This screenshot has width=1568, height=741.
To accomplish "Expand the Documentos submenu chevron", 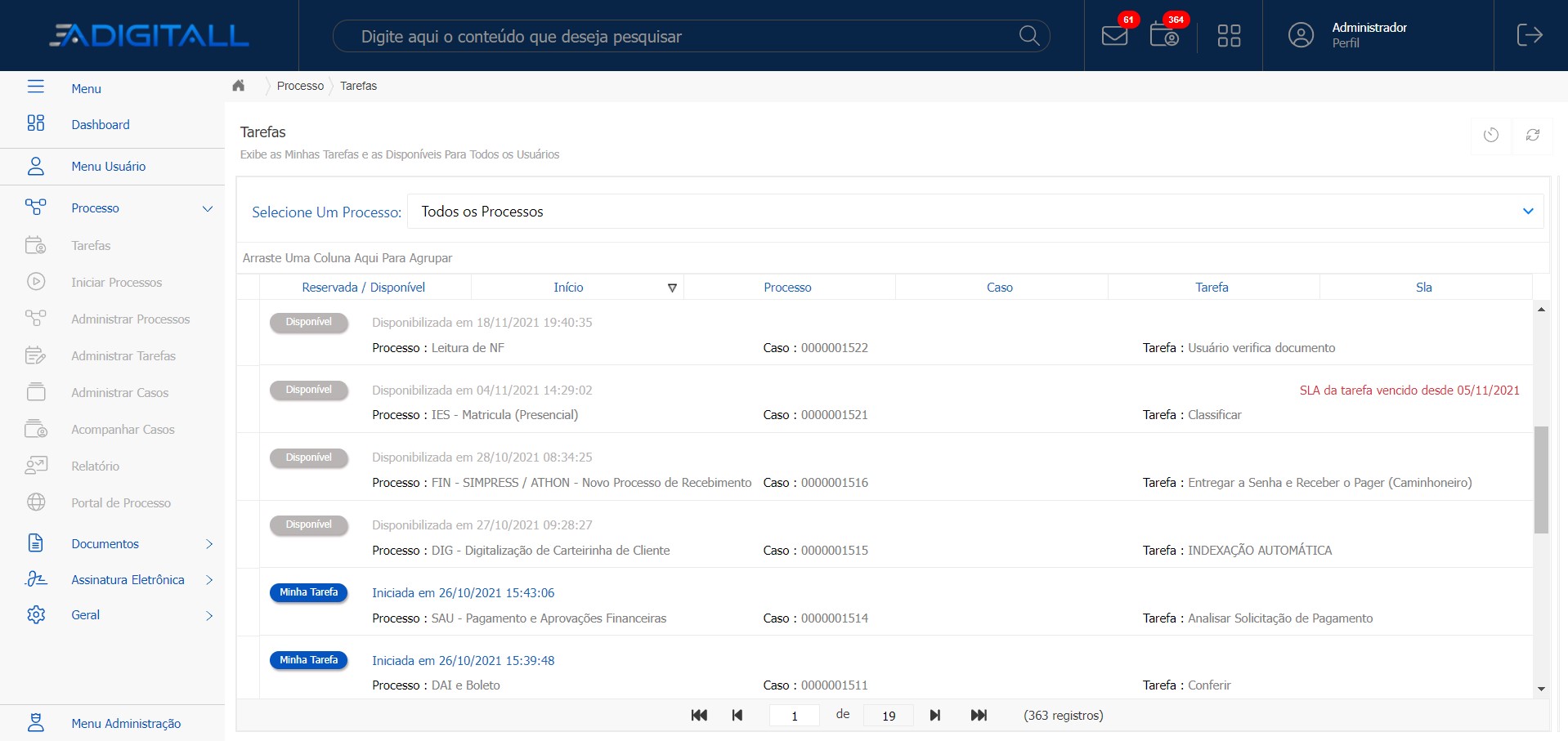I will pyautogui.click(x=209, y=544).
